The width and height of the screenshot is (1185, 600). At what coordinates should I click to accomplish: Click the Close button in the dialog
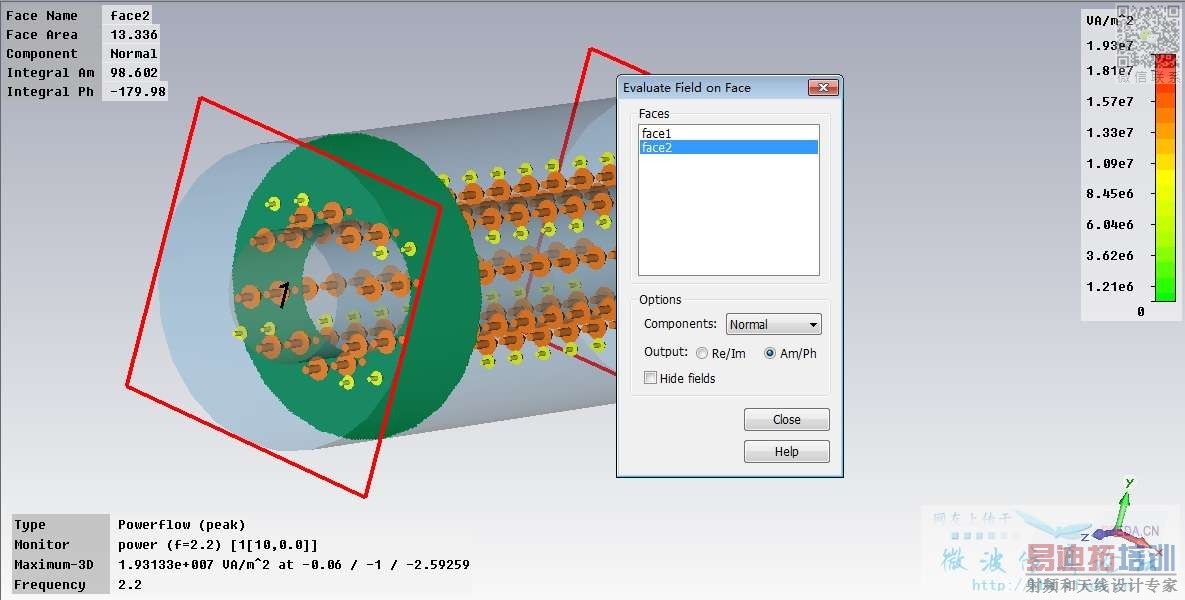(786, 419)
